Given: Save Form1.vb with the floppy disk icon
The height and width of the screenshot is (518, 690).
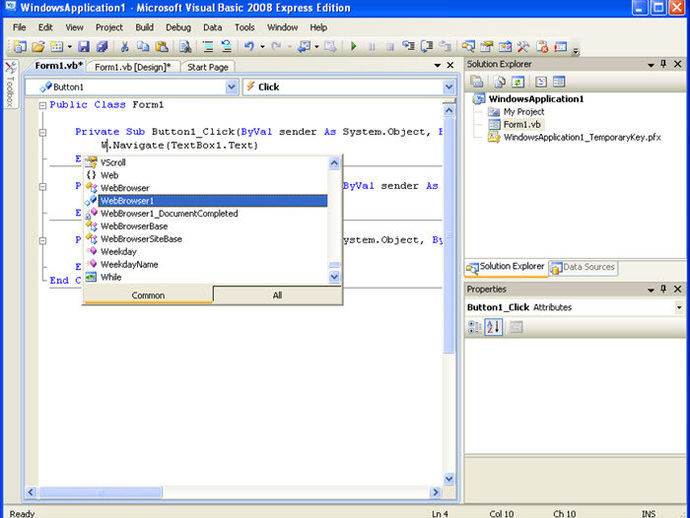Looking at the screenshot, I should click(84, 46).
